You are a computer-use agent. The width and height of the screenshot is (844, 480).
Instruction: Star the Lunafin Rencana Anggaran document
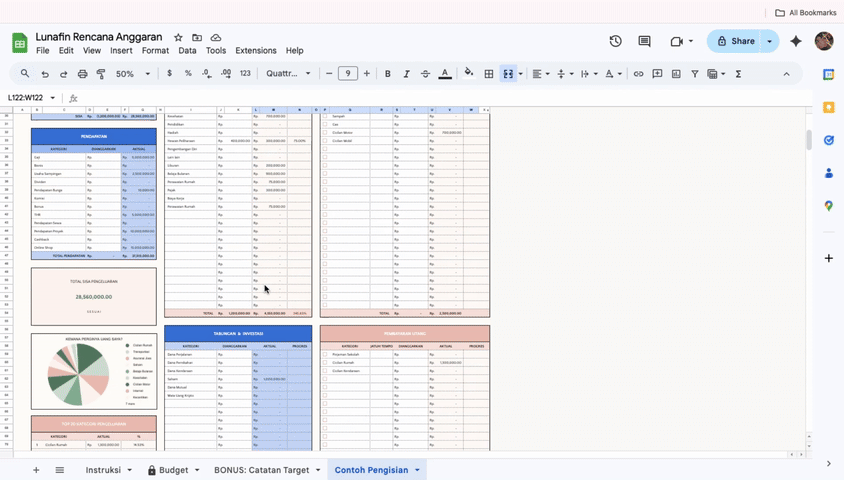[x=178, y=37]
